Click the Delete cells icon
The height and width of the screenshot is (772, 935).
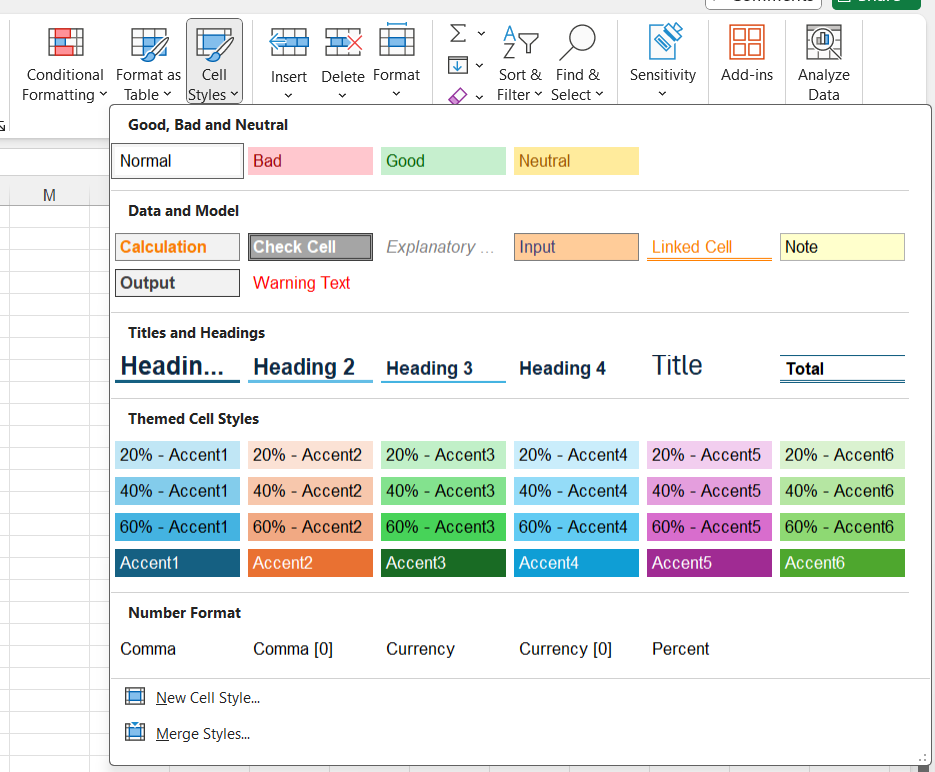click(x=343, y=42)
